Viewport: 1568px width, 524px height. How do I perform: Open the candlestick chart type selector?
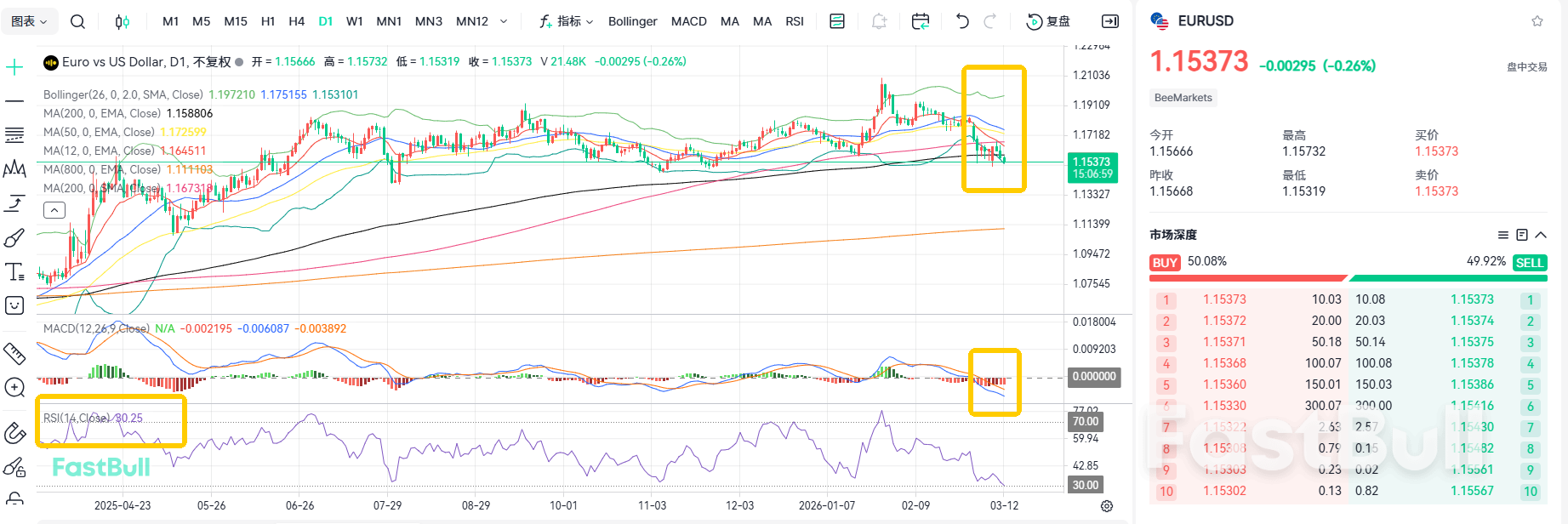coord(123,21)
